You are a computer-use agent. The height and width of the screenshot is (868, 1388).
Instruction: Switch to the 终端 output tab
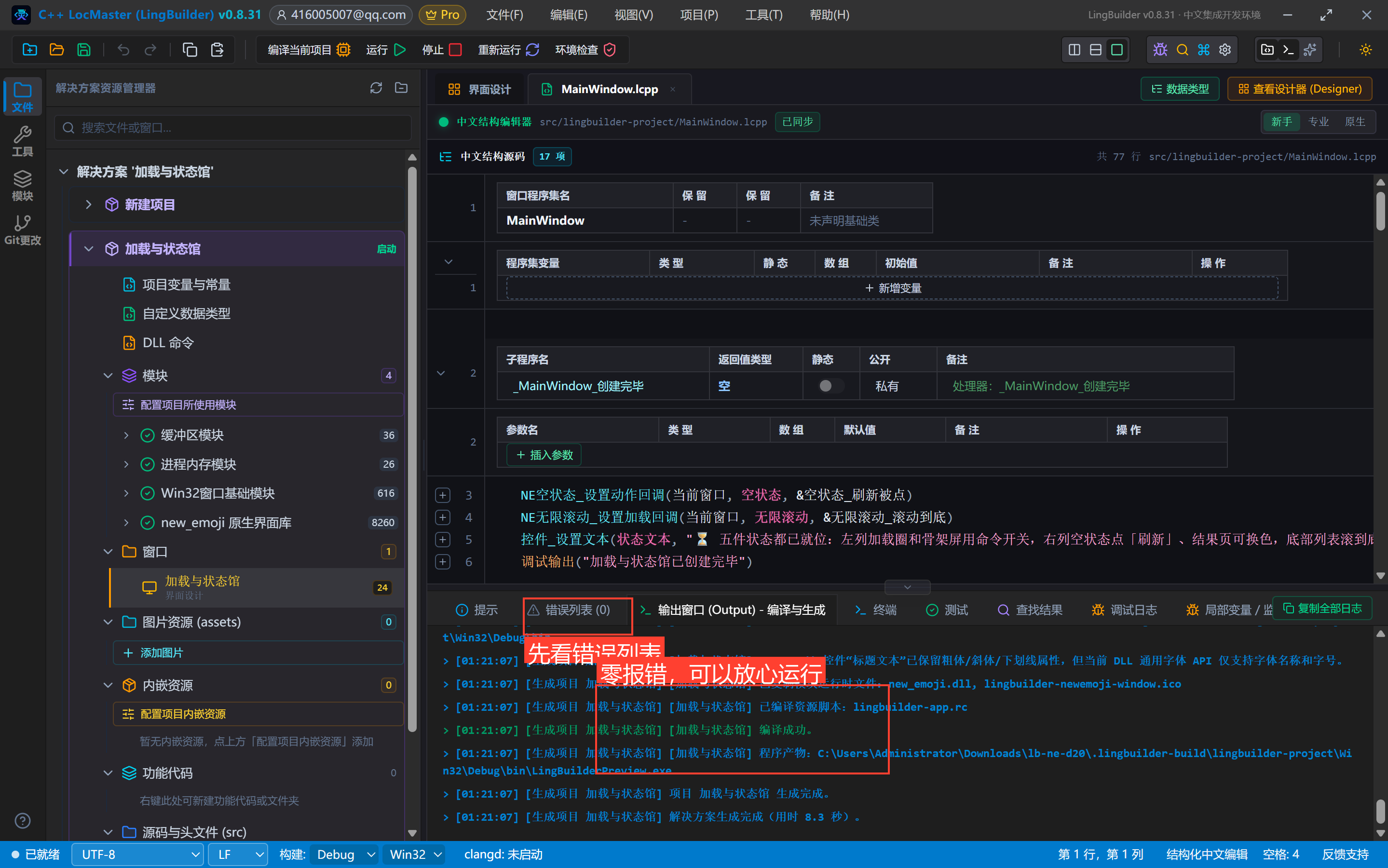click(875, 610)
